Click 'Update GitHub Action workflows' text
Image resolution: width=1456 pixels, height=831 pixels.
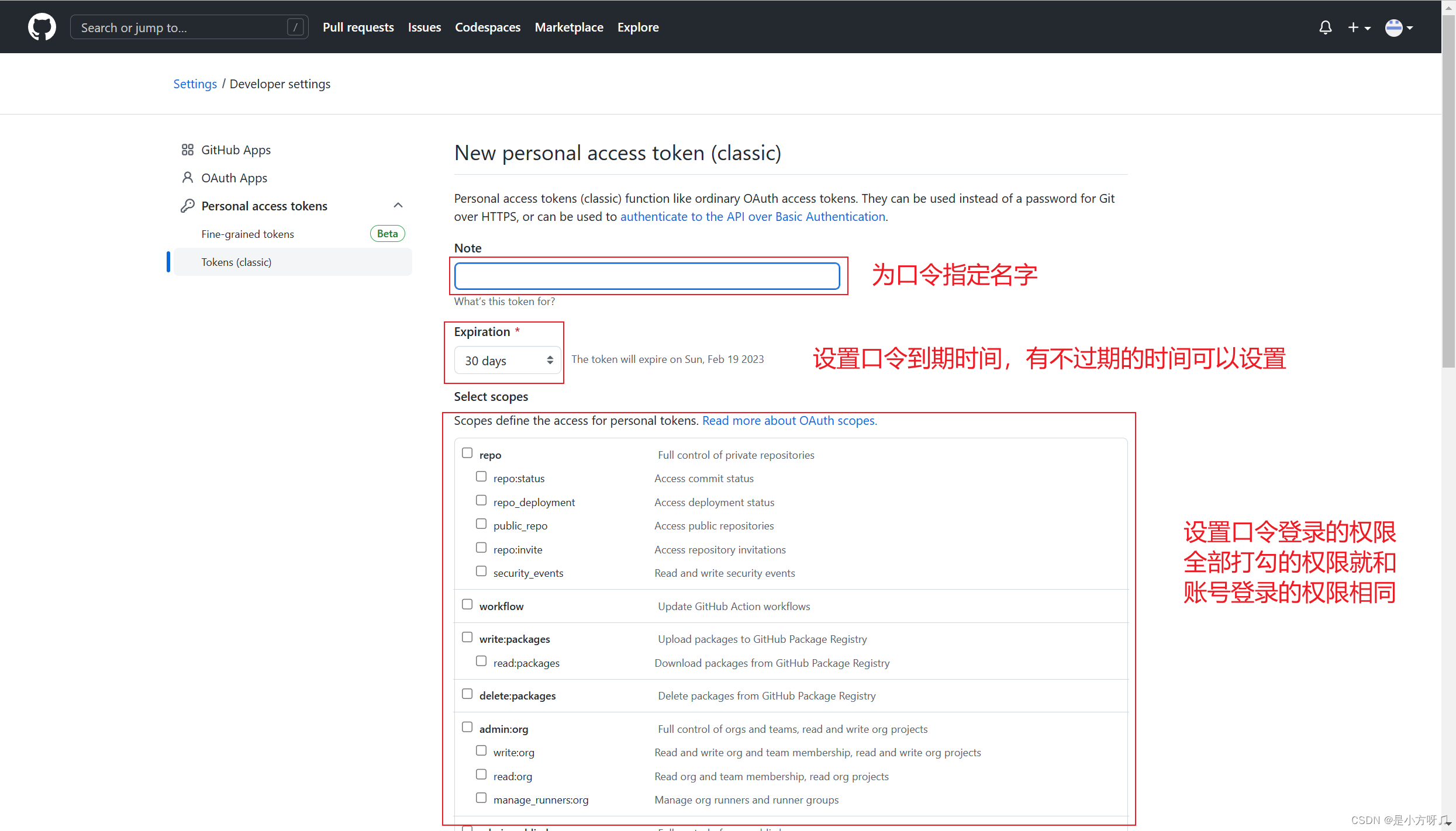[734, 606]
